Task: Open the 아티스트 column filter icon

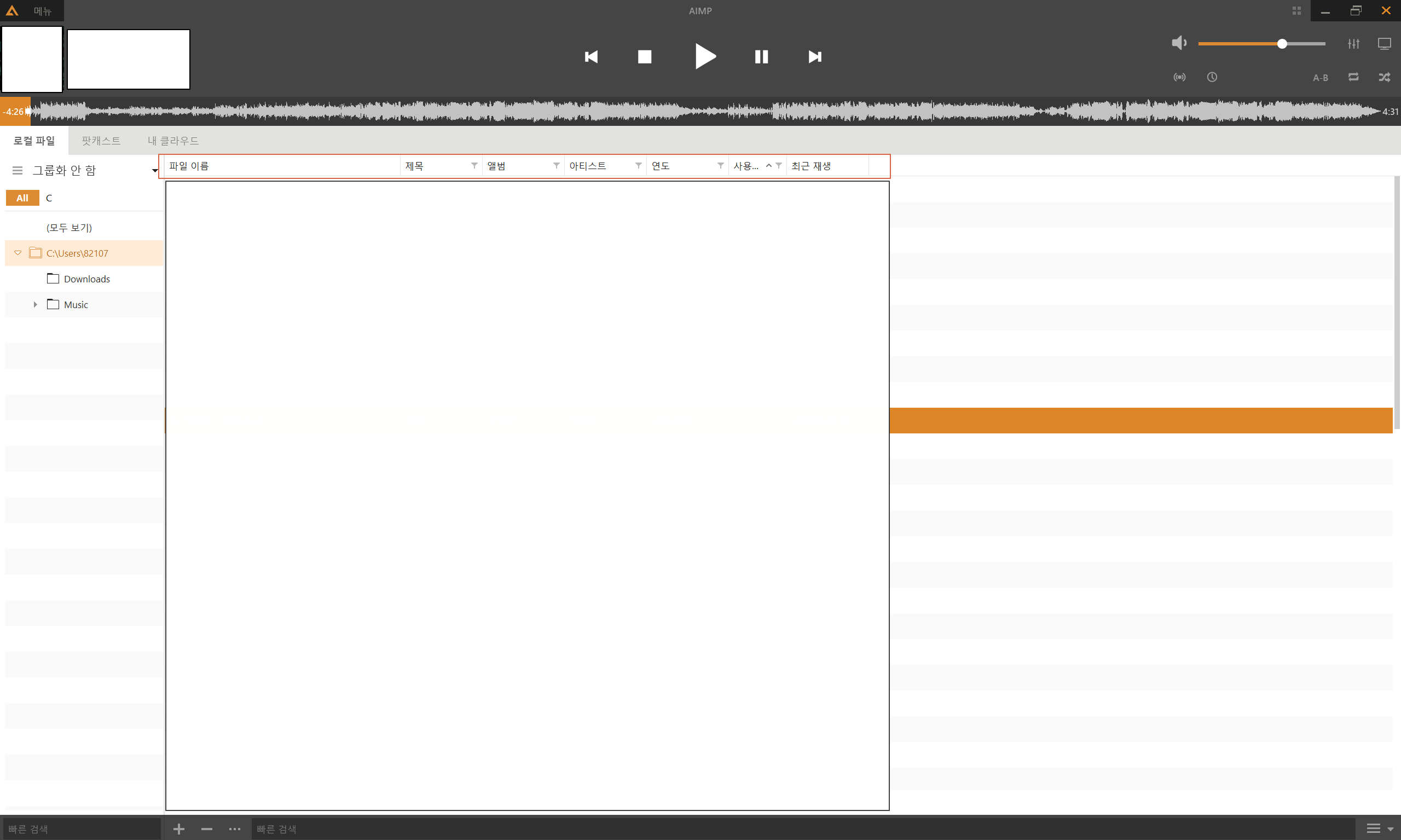Action: [x=639, y=165]
